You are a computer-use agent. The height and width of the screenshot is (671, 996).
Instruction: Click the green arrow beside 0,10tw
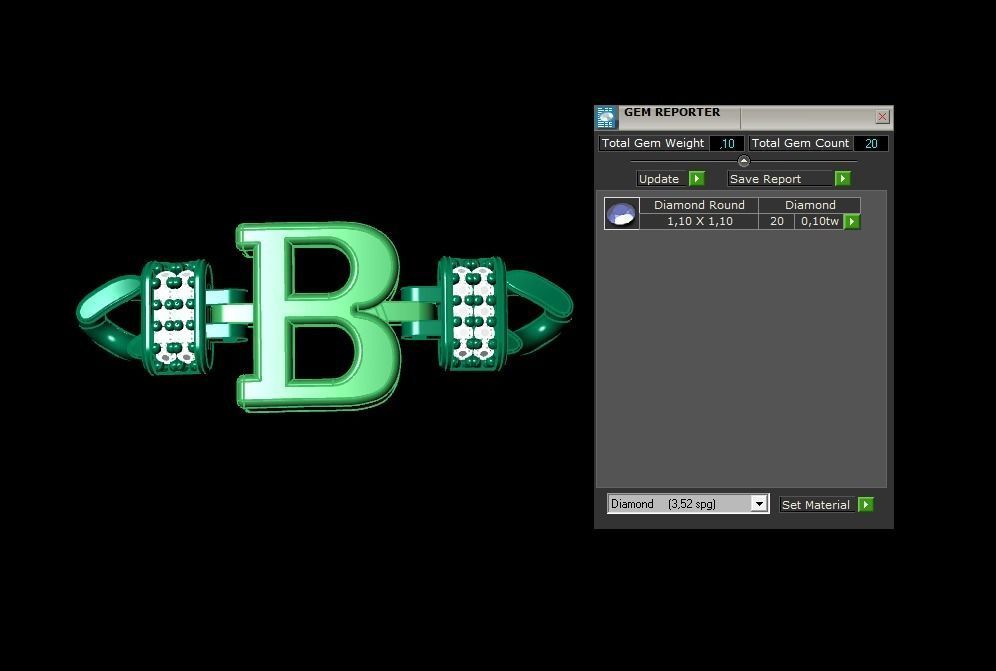pyautogui.click(x=852, y=221)
